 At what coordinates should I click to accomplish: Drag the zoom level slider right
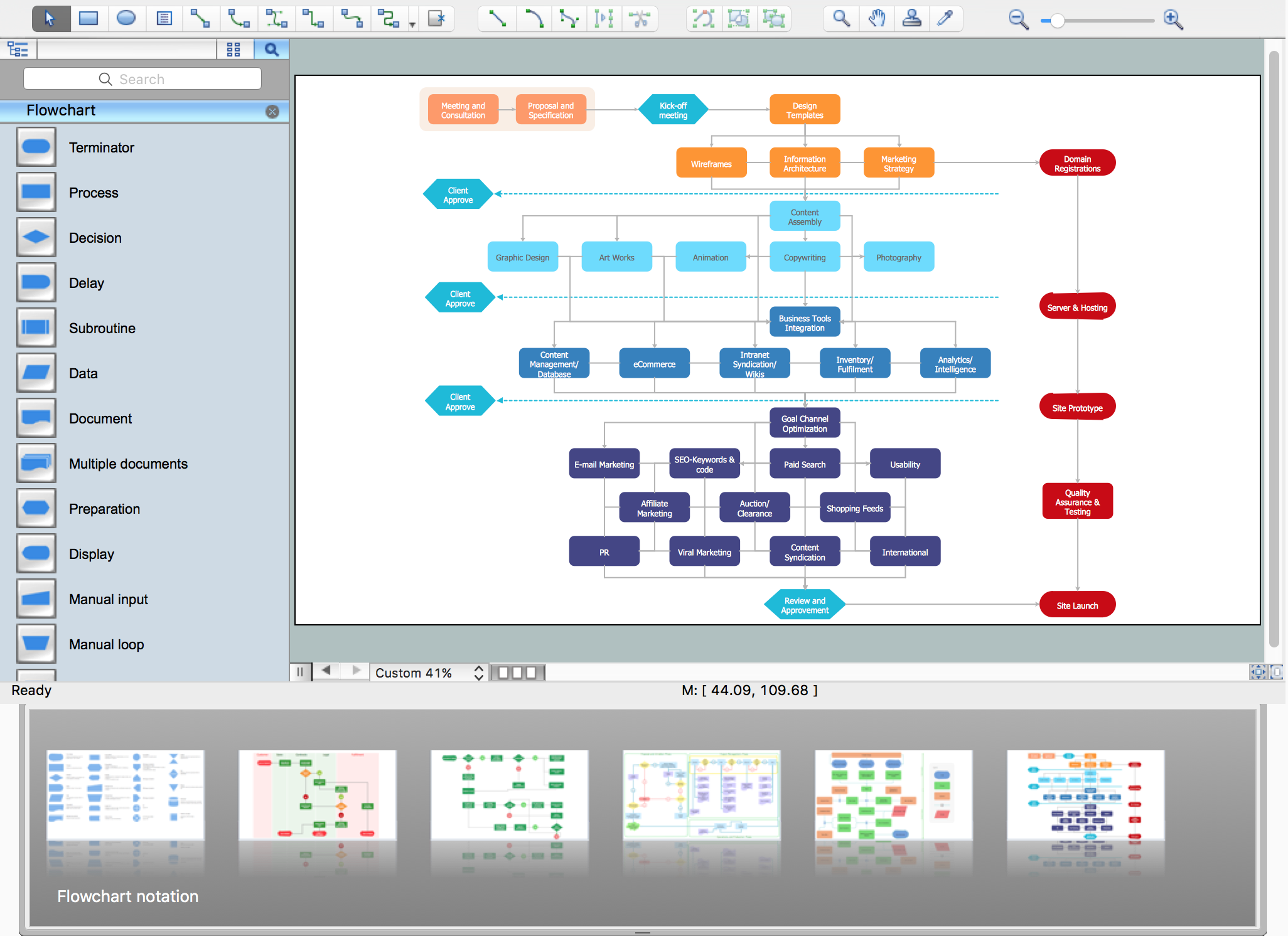point(1056,19)
